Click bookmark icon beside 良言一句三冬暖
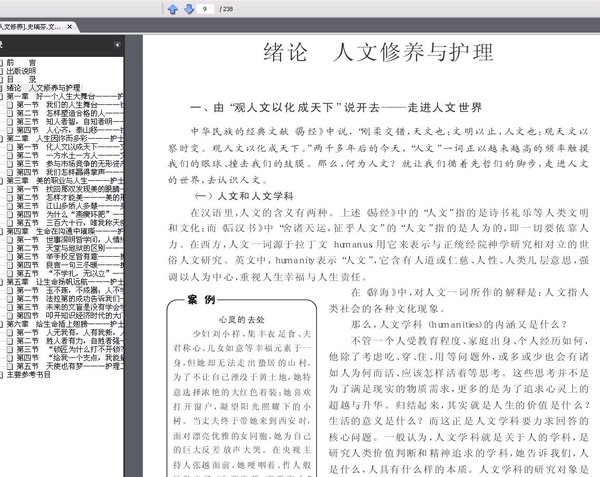 10,265
